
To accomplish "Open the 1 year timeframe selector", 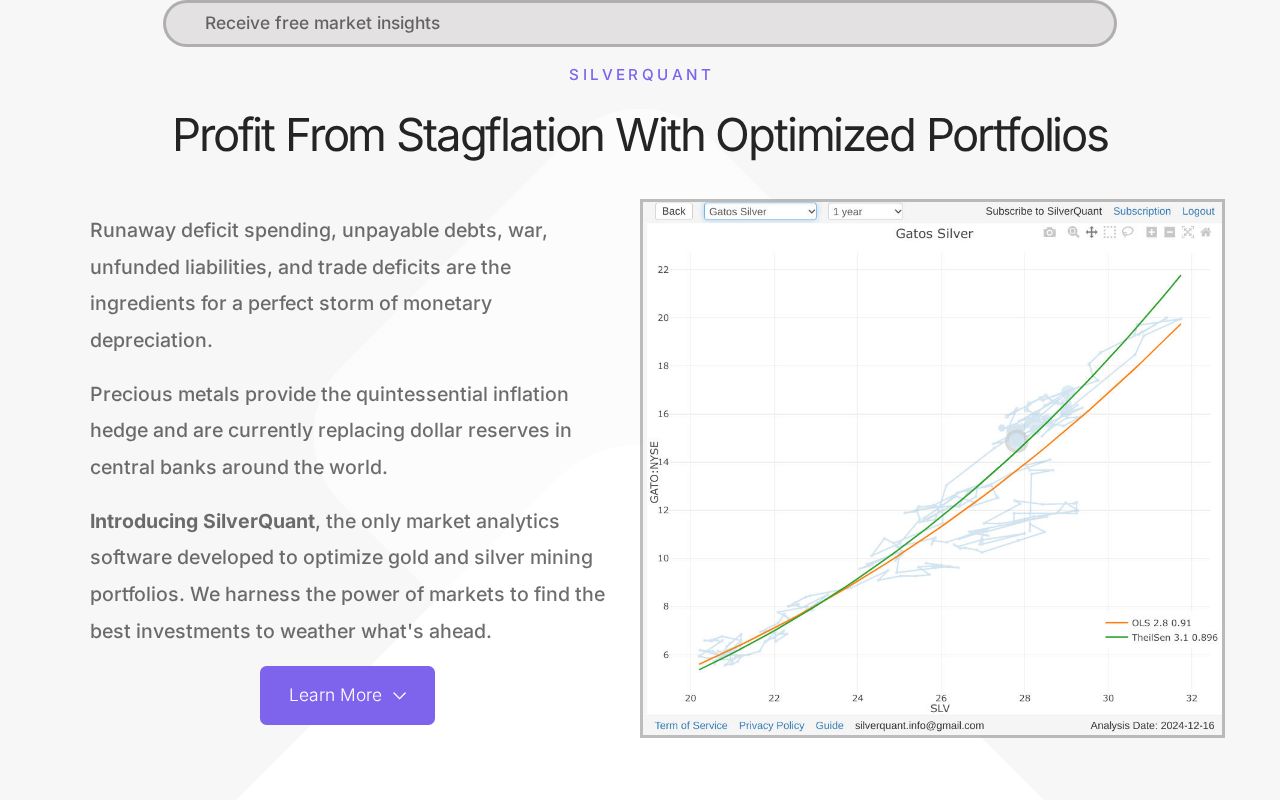I will pos(864,211).
